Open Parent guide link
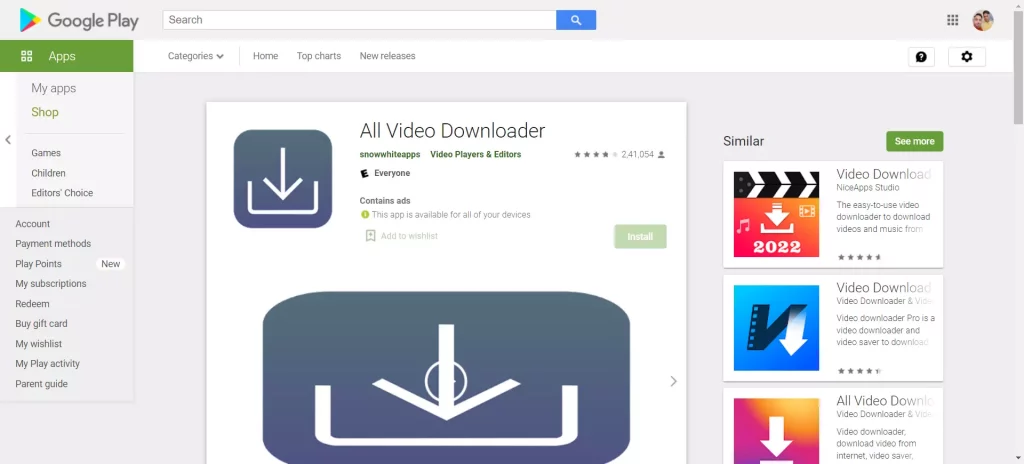This screenshot has height=464, width=1024. pyautogui.click(x=41, y=384)
